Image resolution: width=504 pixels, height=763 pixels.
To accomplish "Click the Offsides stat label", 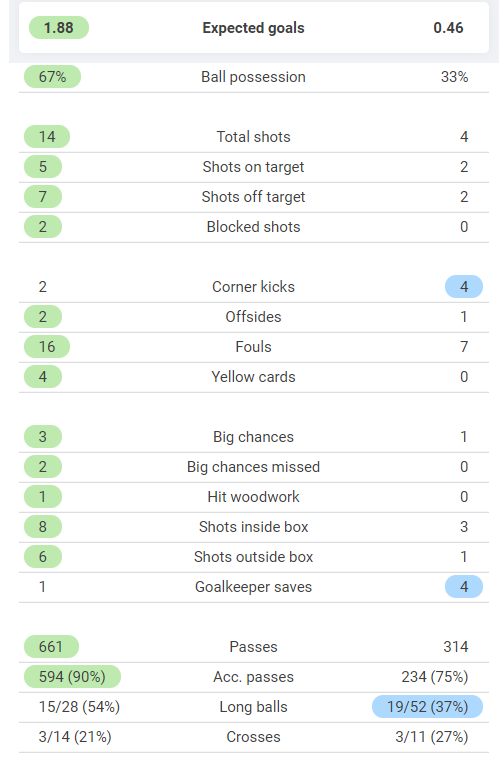I will coord(253,317).
